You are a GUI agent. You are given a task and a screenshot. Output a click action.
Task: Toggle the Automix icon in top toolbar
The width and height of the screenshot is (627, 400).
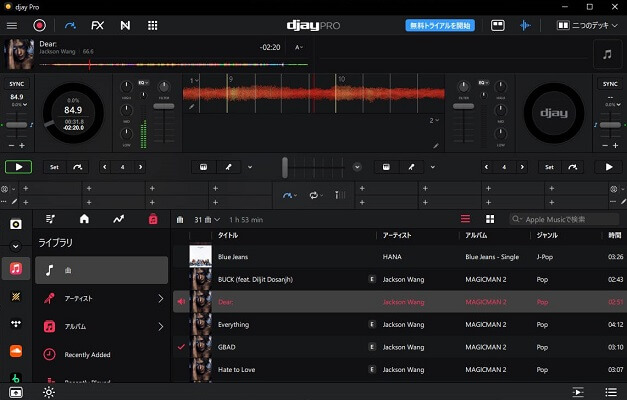(x=70, y=26)
